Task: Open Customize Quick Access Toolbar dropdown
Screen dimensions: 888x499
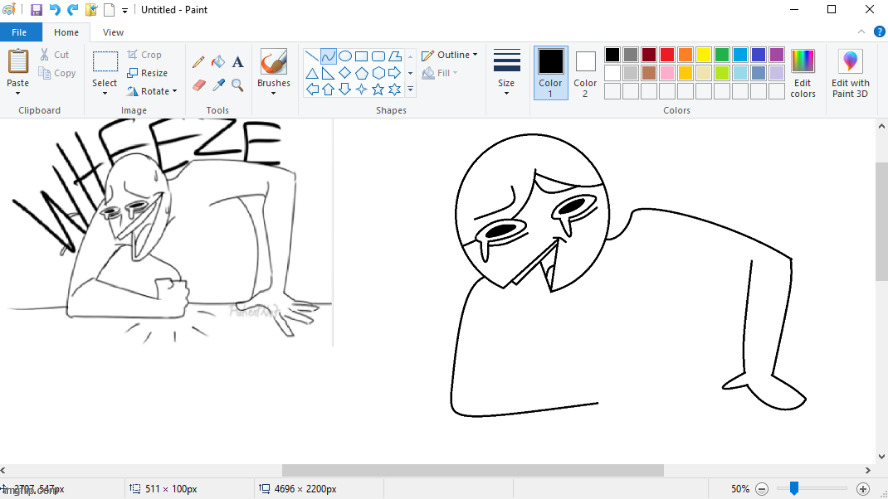Action: point(125,10)
